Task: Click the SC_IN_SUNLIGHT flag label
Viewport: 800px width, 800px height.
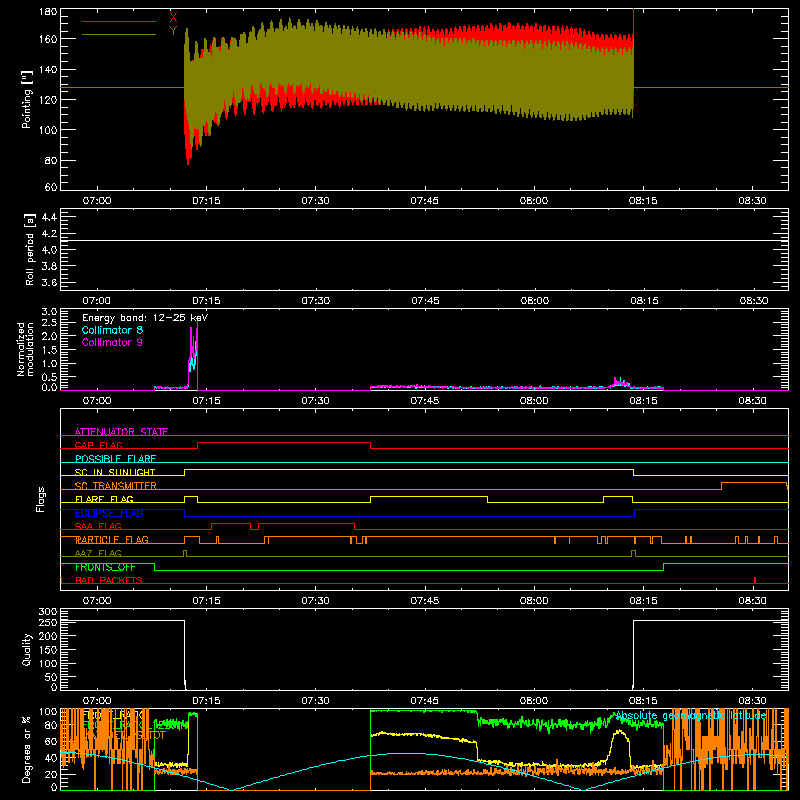Action: pos(115,472)
